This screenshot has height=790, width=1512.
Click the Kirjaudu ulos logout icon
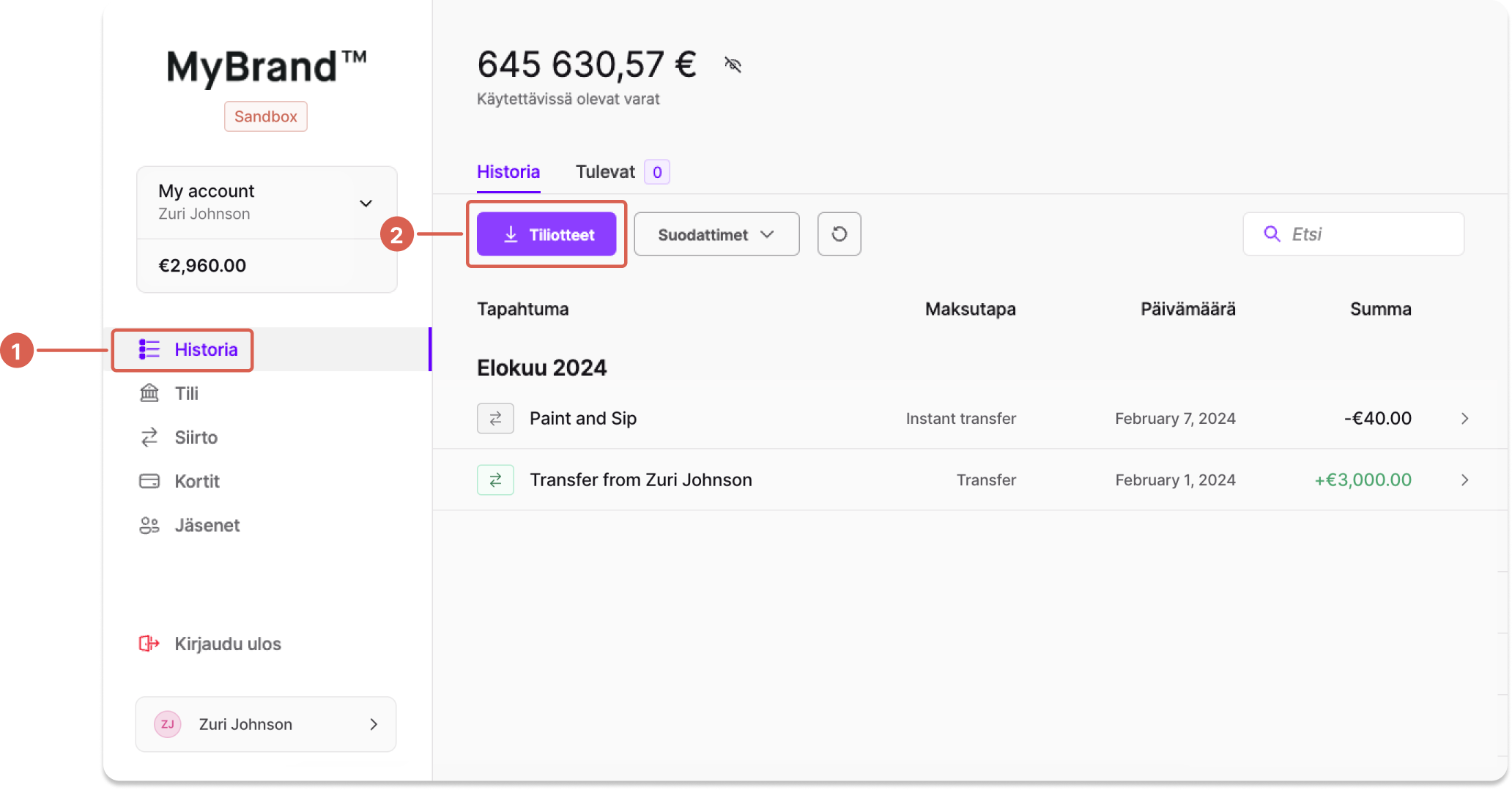(x=149, y=644)
